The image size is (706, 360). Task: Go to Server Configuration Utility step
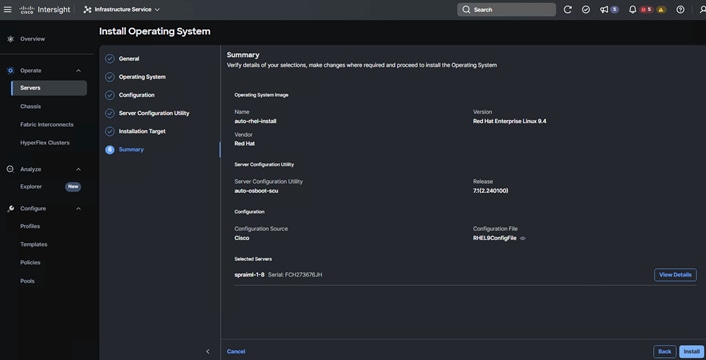[x=154, y=113]
